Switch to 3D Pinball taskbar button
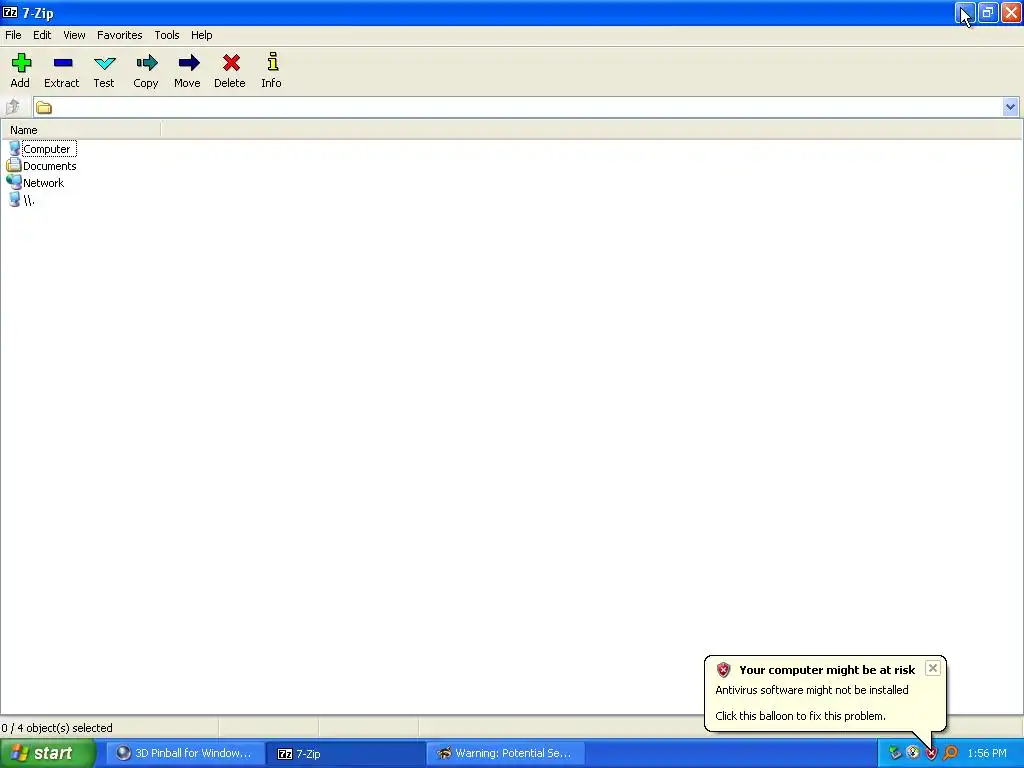The image size is (1024, 768). 185,754
